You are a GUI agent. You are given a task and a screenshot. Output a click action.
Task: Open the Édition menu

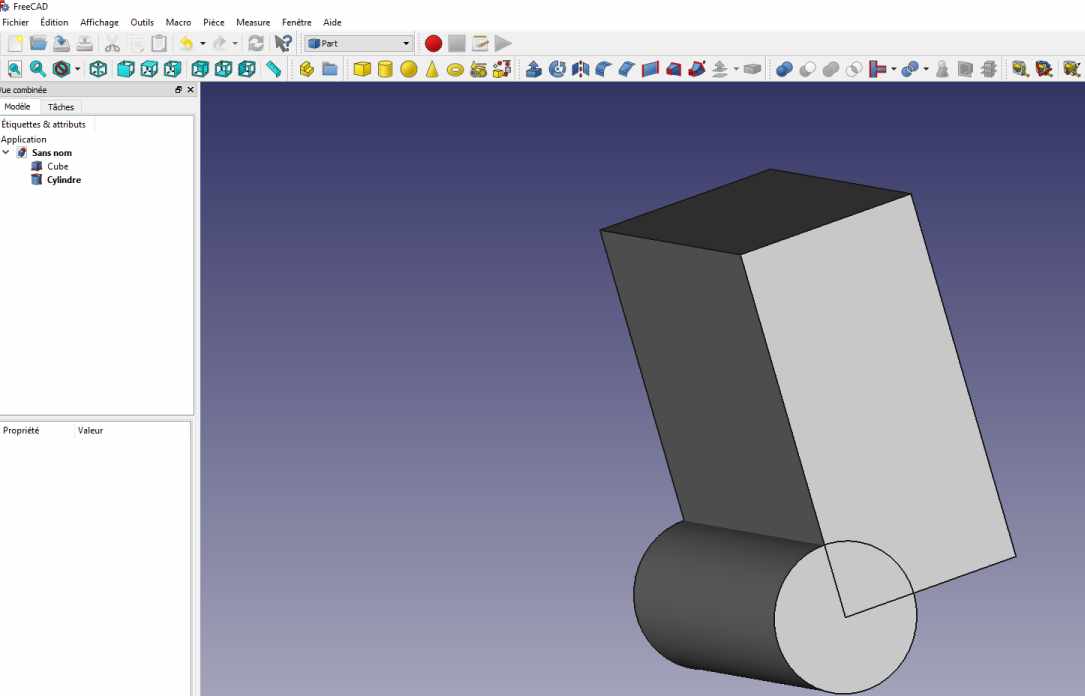(x=54, y=22)
